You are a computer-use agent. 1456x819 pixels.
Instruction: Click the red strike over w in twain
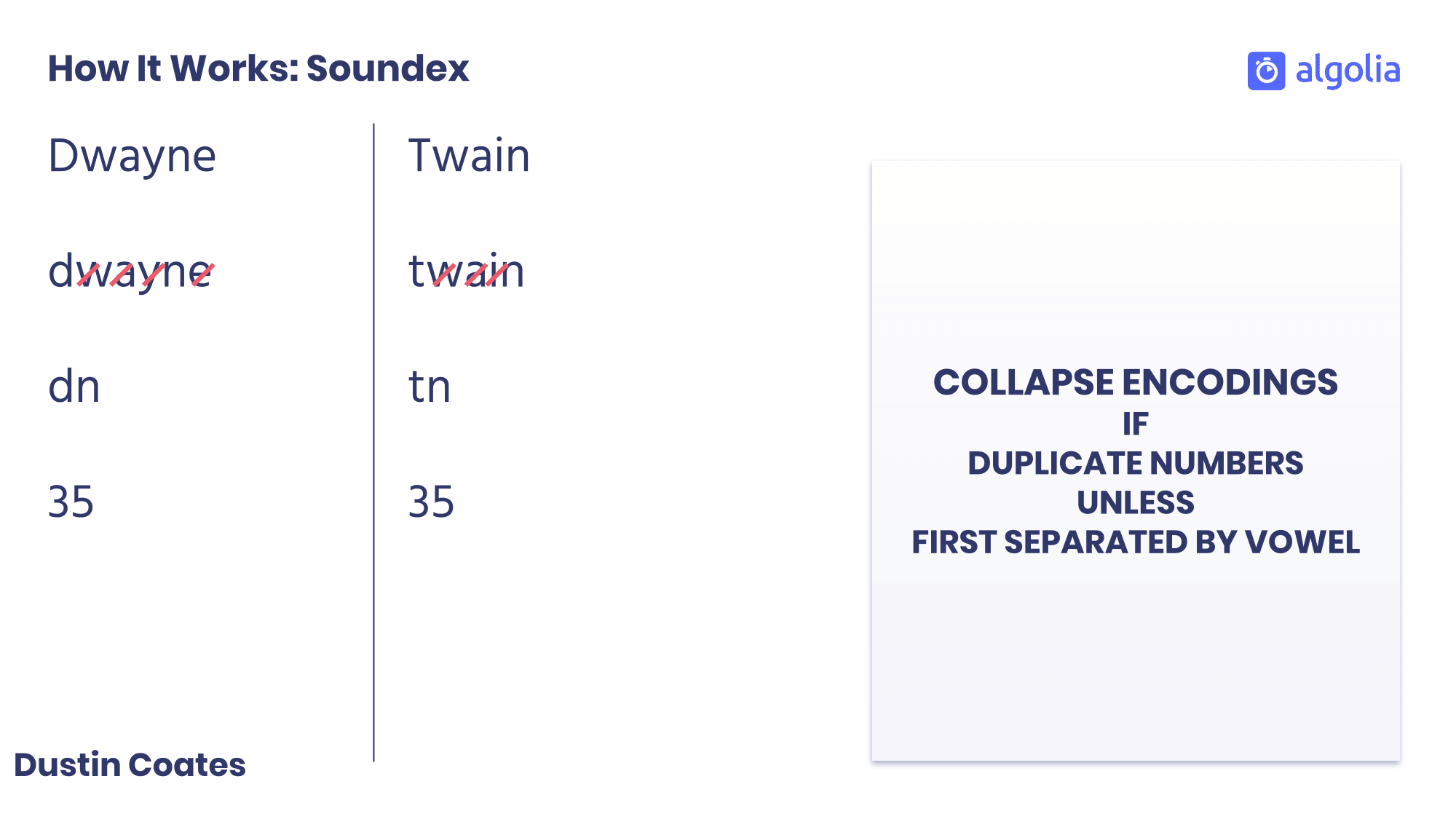(444, 274)
